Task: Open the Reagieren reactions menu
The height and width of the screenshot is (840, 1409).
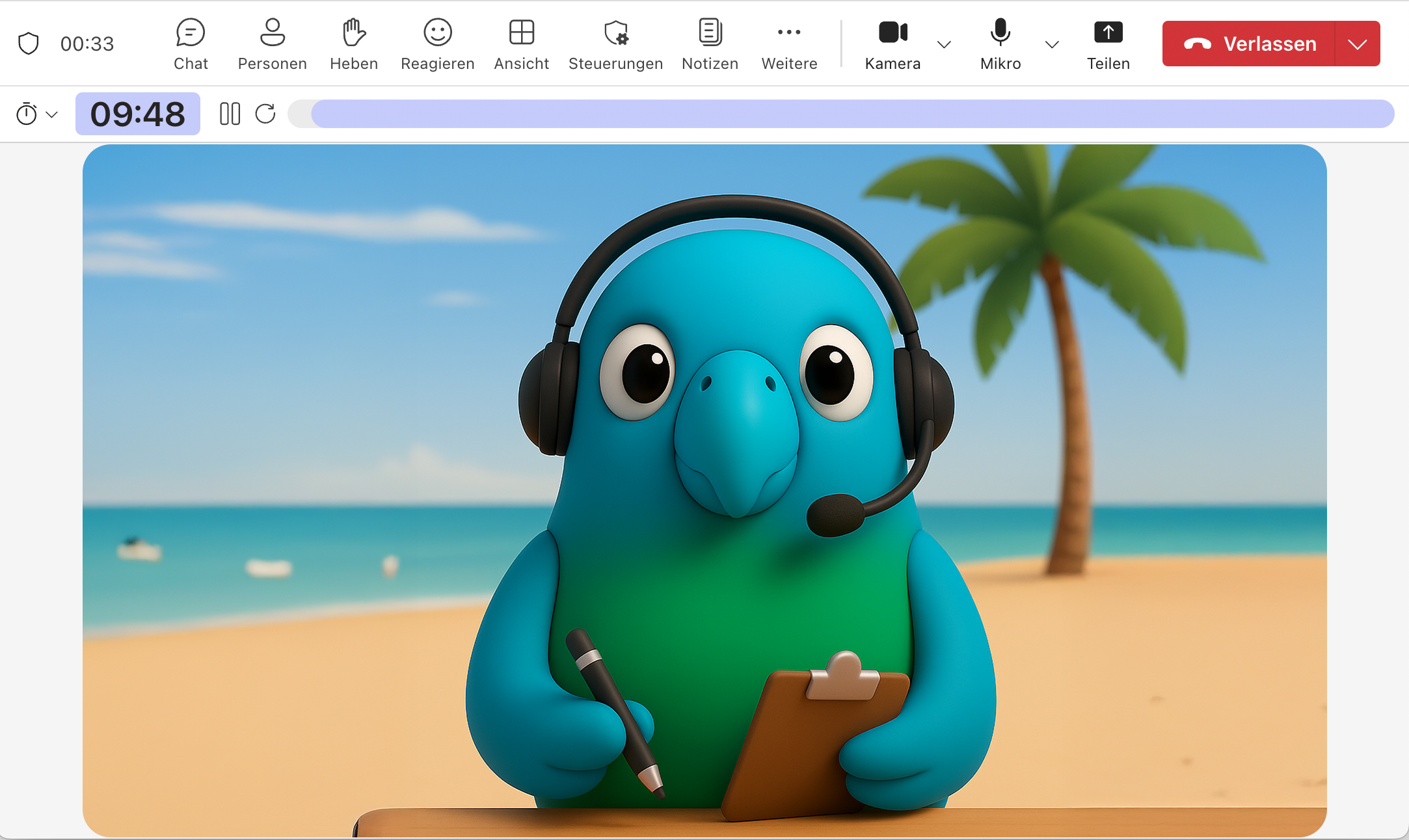Action: coord(437,44)
